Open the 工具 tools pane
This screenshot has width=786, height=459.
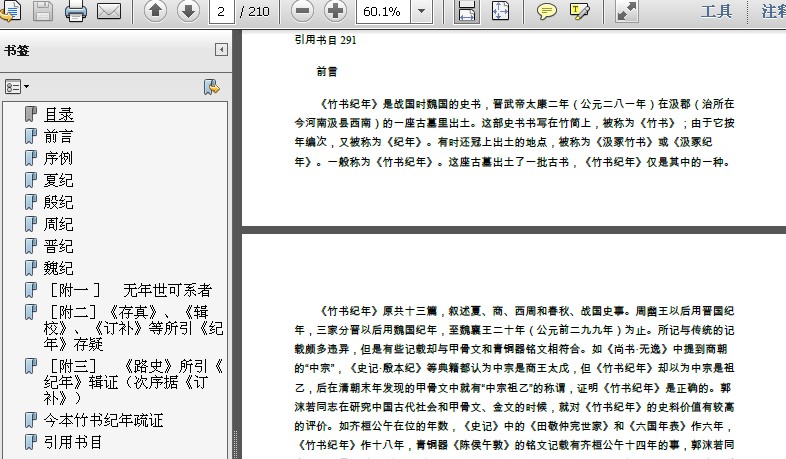pyautogui.click(x=716, y=12)
